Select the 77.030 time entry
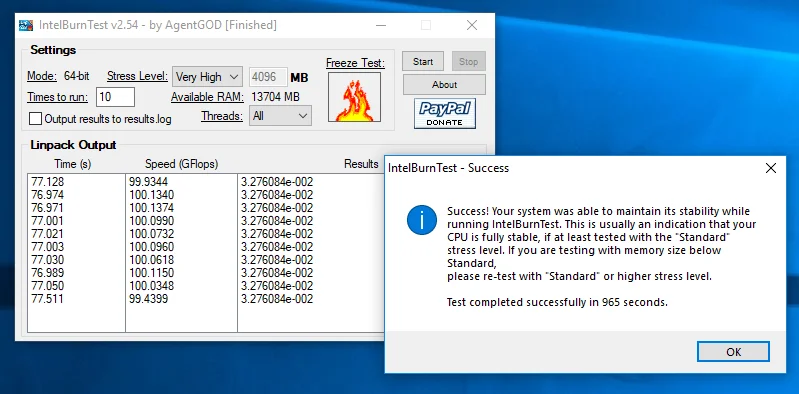 [x=48, y=260]
